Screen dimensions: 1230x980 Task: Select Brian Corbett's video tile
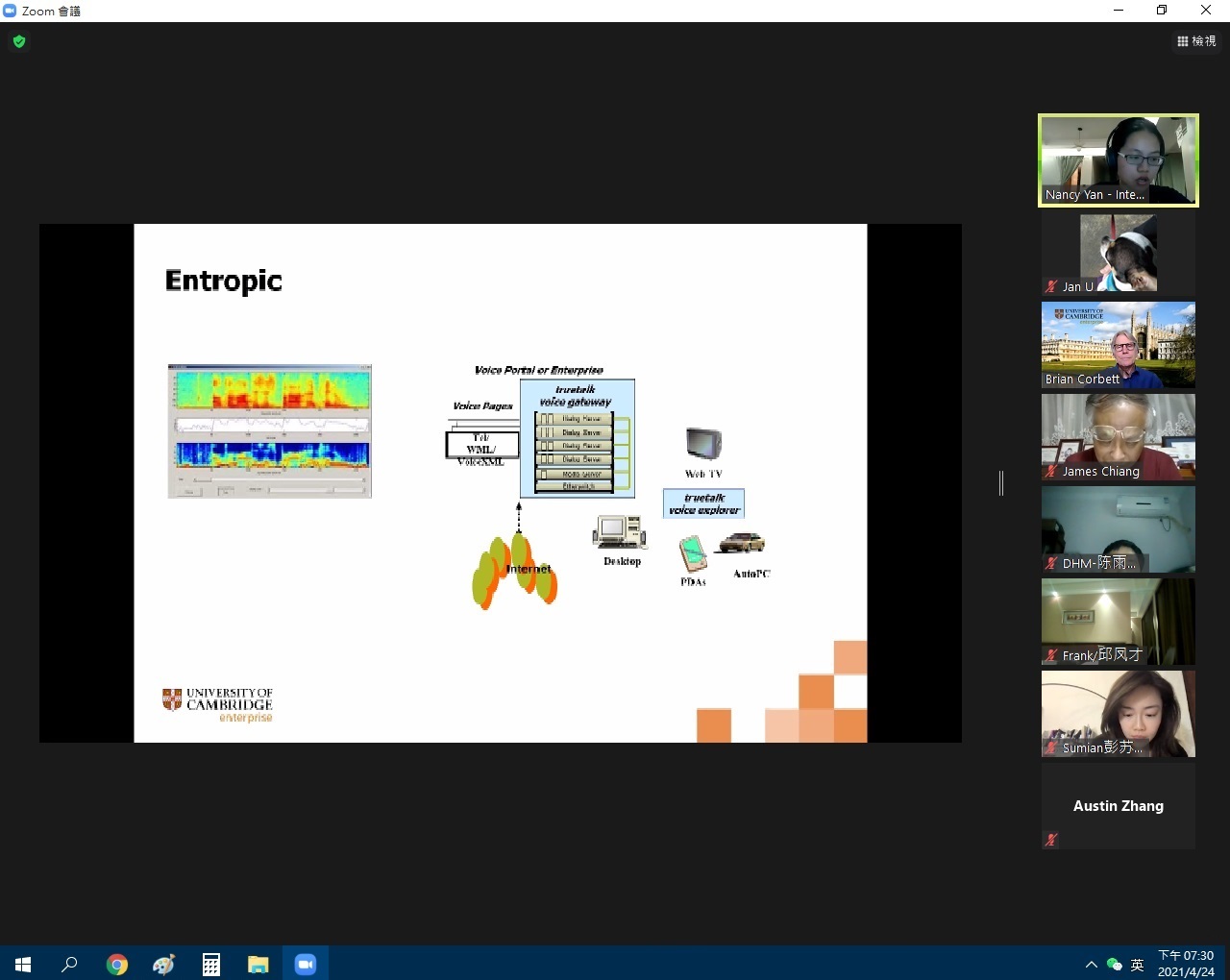click(x=1118, y=345)
